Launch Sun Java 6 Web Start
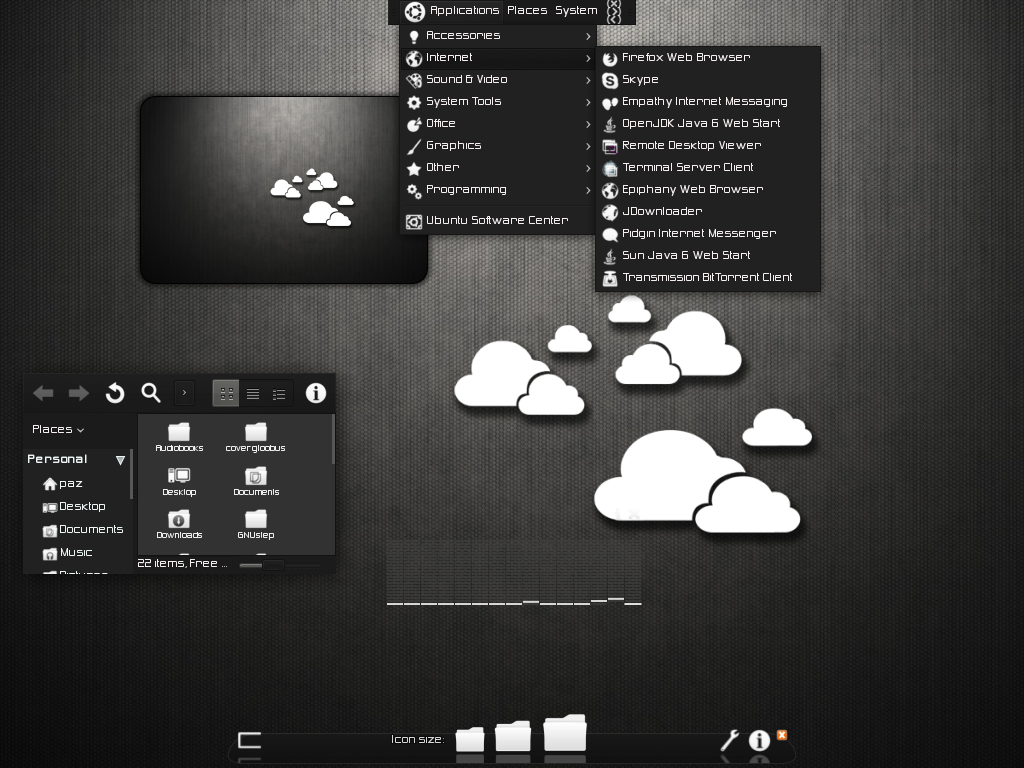Viewport: 1024px width, 768px height. (x=708, y=255)
